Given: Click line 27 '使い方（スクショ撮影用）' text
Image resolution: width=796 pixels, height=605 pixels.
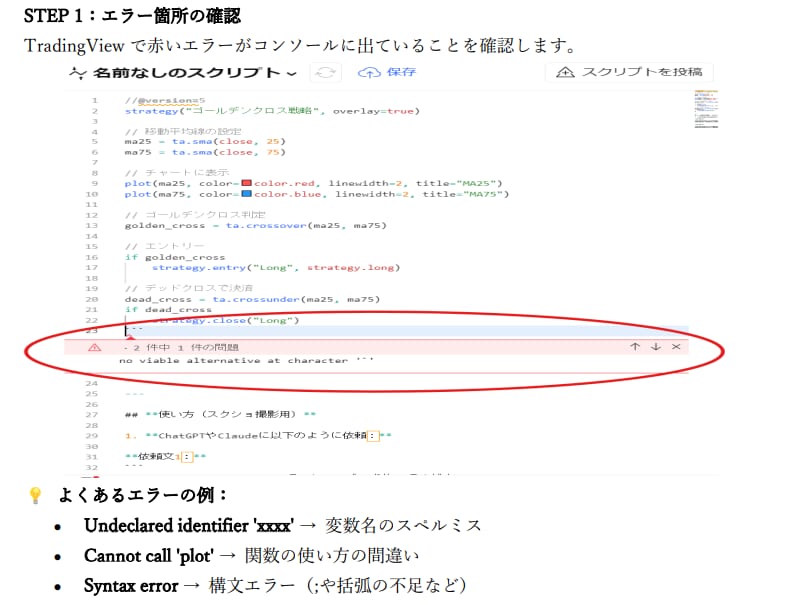Looking at the screenshot, I should tap(227, 414).
